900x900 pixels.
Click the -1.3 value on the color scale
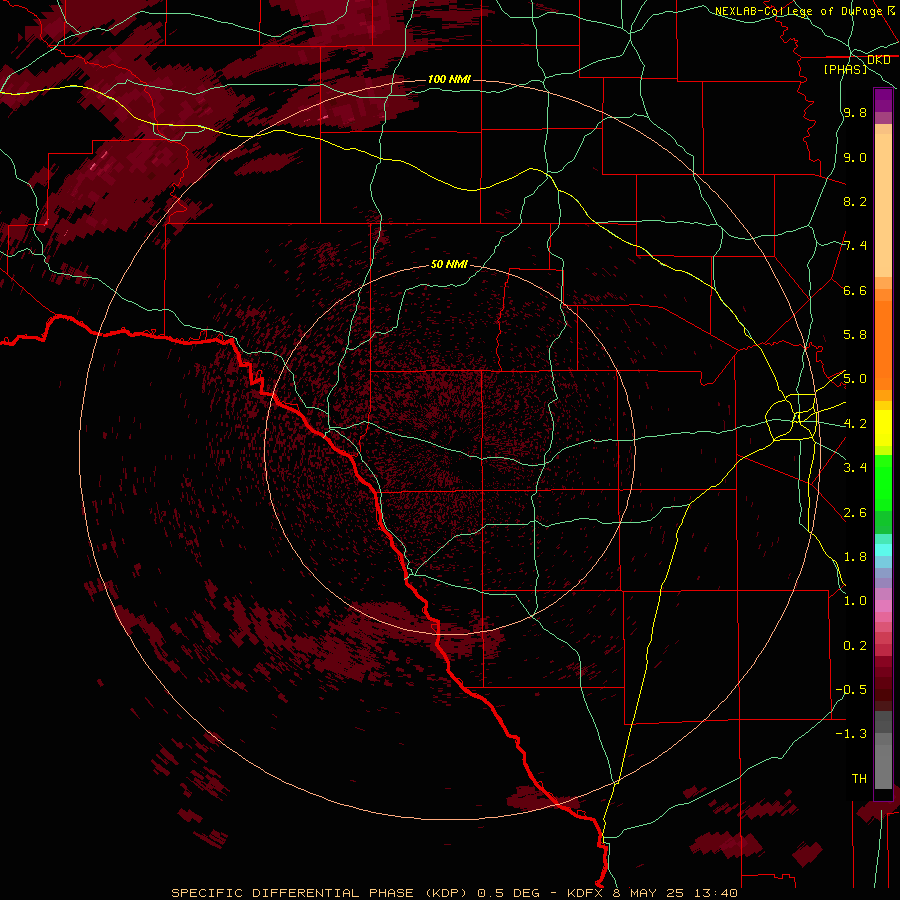point(851,734)
